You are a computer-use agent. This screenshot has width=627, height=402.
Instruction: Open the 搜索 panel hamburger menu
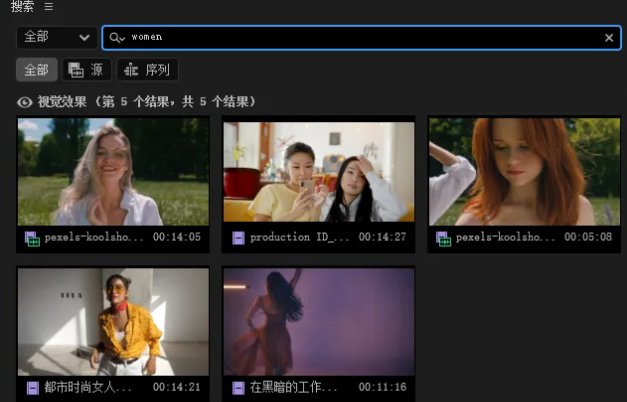coord(49,6)
